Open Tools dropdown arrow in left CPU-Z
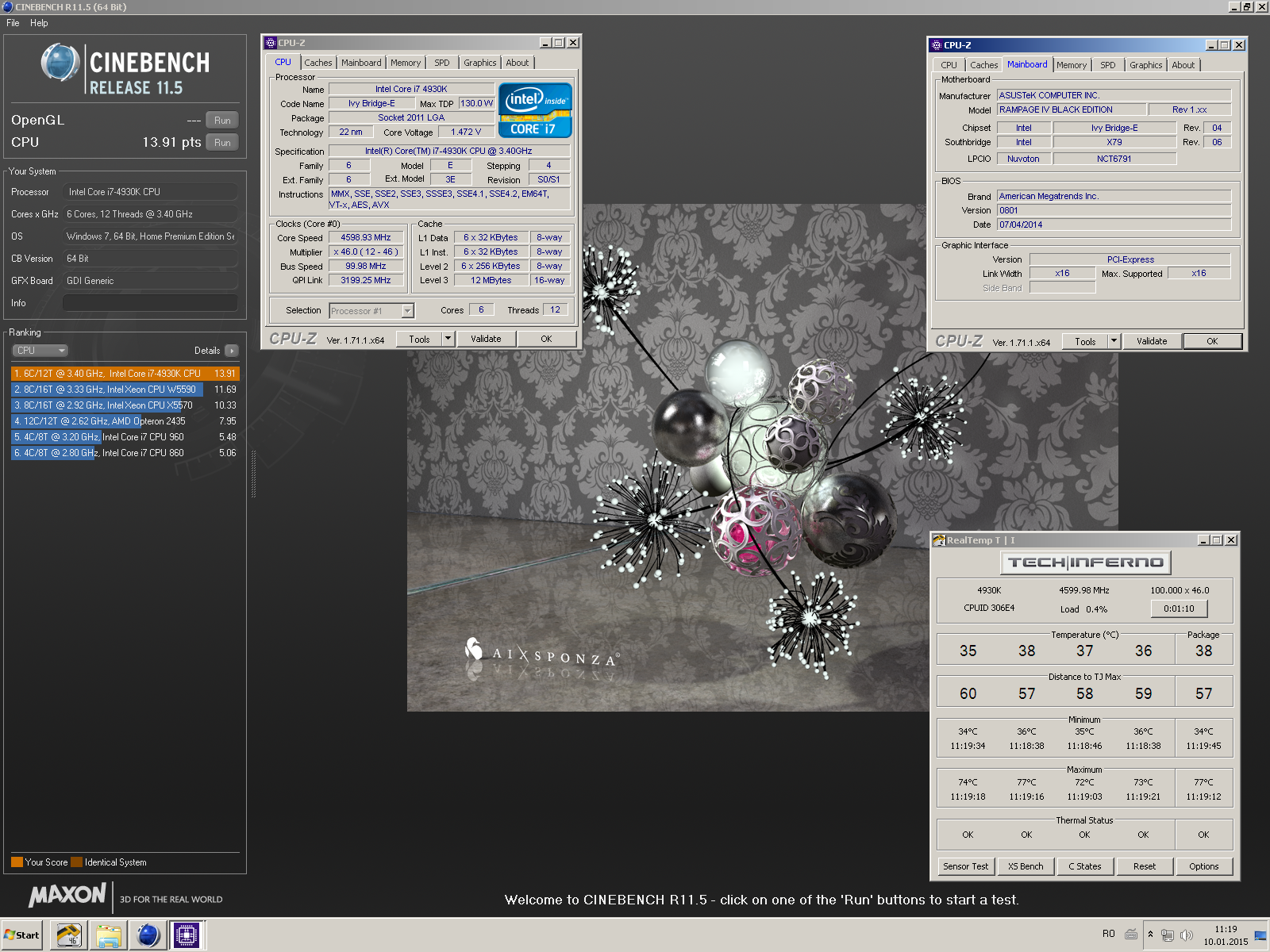Image resolution: width=1270 pixels, height=952 pixels. tap(448, 339)
